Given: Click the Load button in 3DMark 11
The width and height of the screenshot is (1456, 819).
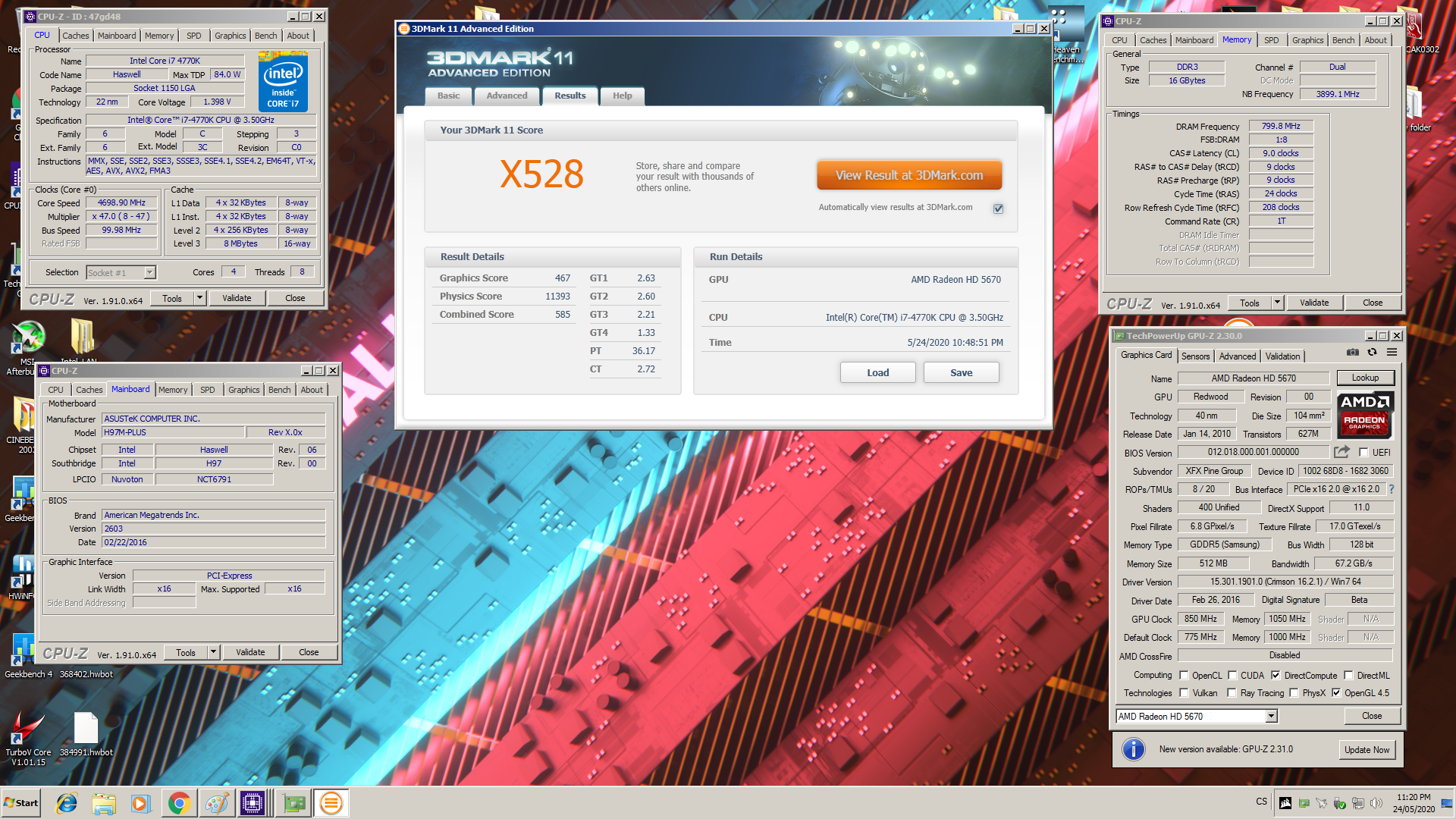Looking at the screenshot, I should [x=878, y=373].
